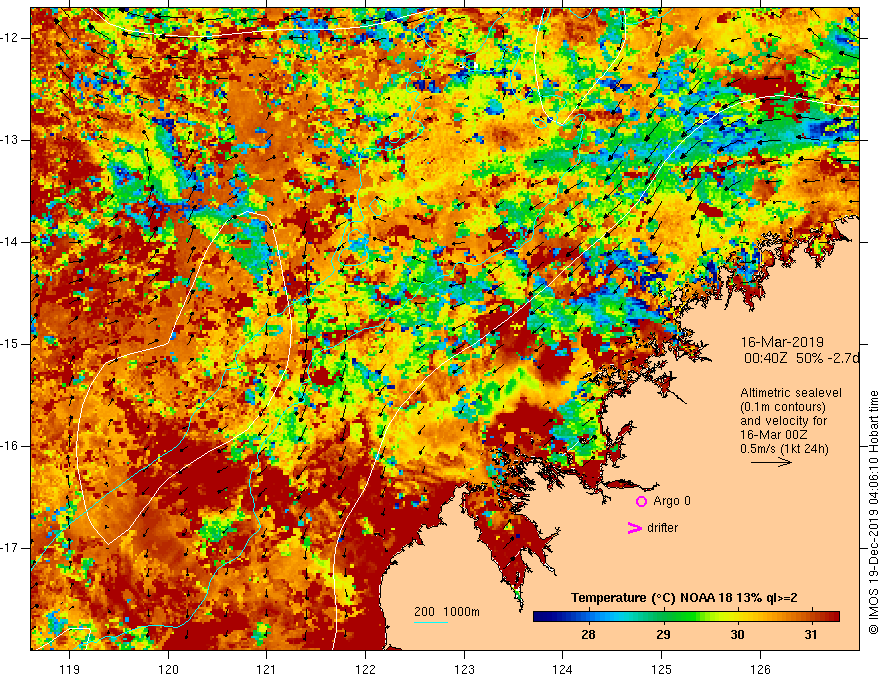Click the latitude -17 axis label
Image resolution: width=880 pixels, height=680 pixels.
point(11,548)
